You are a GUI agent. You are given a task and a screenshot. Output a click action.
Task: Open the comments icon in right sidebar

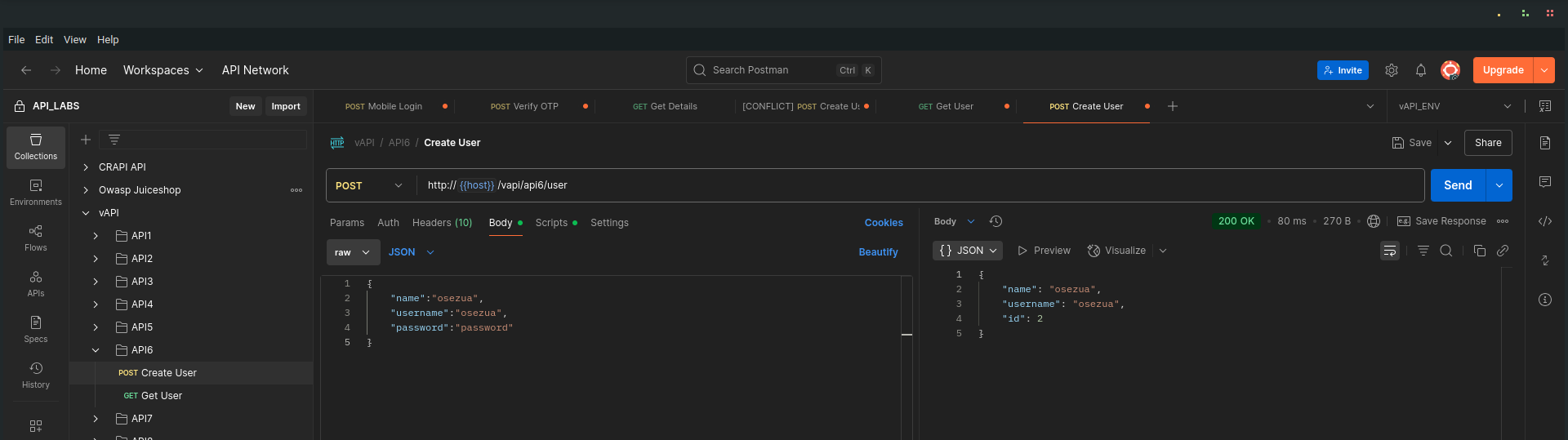[x=1545, y=182]
